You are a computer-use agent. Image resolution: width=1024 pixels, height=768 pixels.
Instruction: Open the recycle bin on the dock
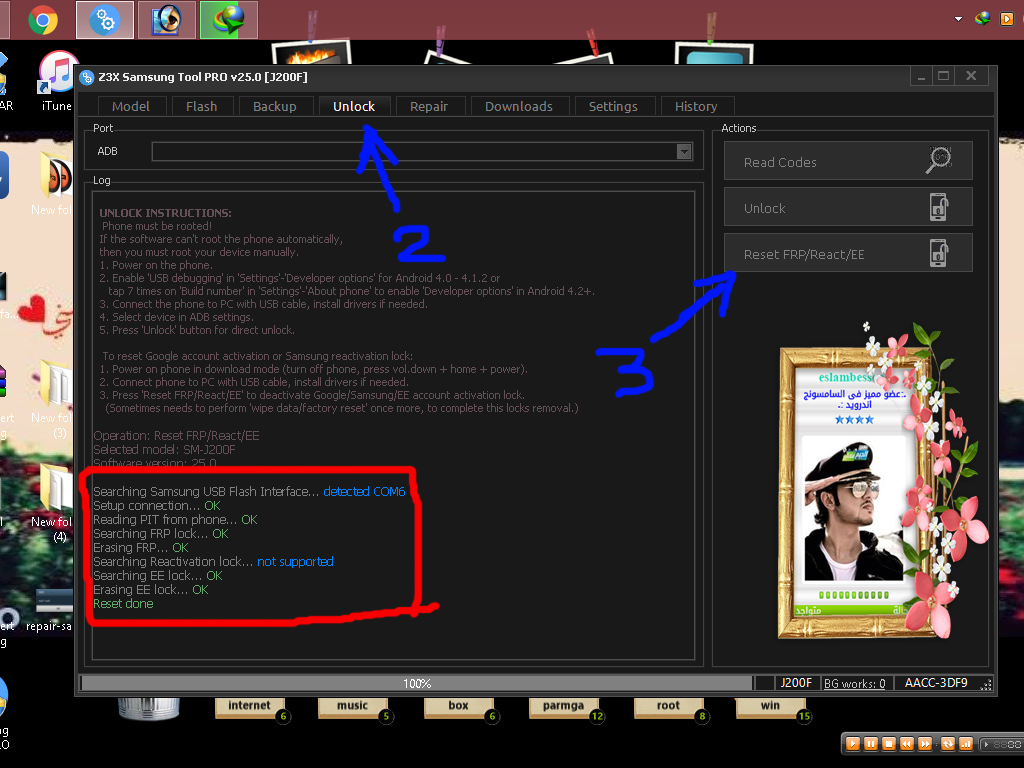click(149, 709)
